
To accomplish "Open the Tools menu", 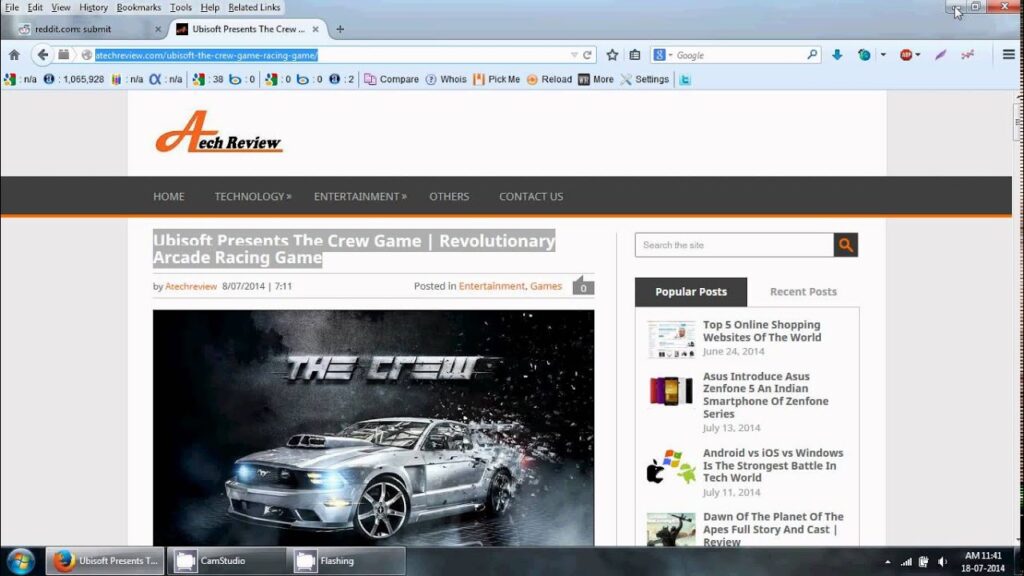I will [181, 7].
